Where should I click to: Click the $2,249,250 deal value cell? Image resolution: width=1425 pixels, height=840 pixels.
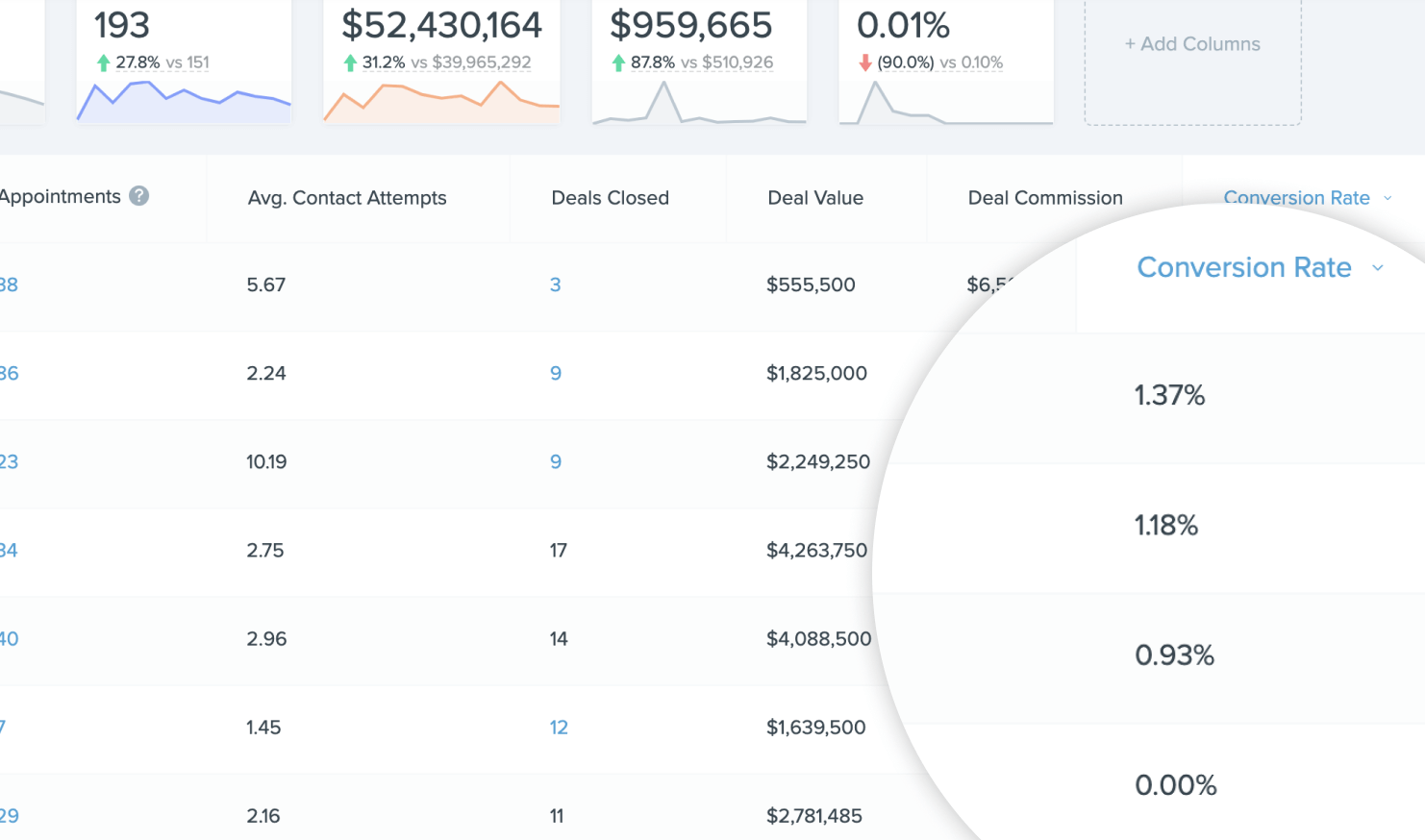tap(818, 461)
